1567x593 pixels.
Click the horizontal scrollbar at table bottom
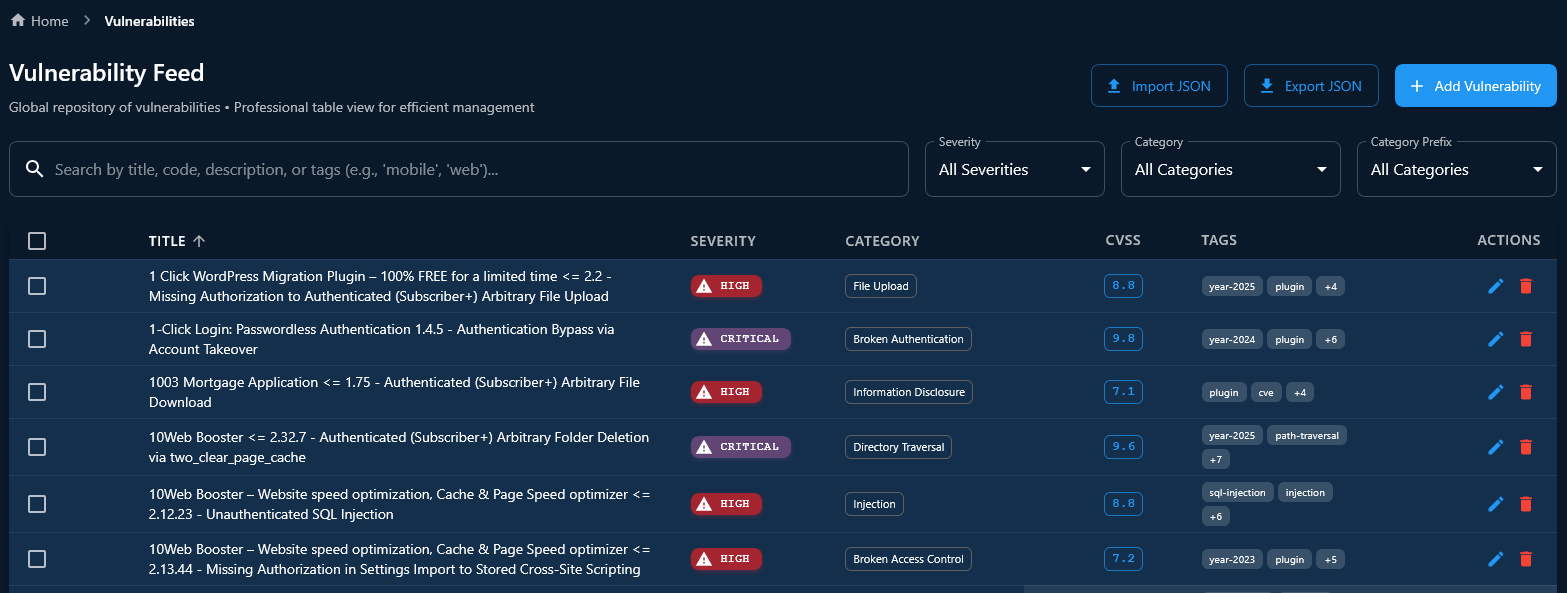(x=1290, y=589)
